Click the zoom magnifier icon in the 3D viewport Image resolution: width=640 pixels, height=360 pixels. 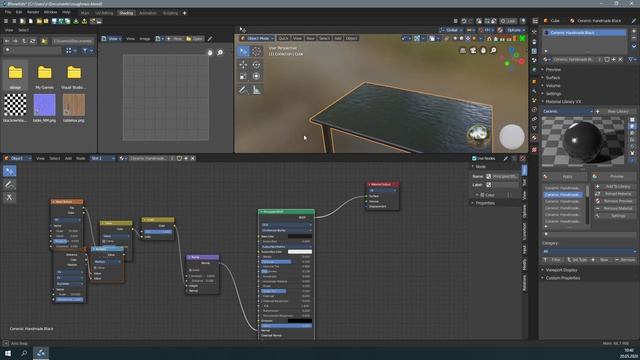[493, 50]
